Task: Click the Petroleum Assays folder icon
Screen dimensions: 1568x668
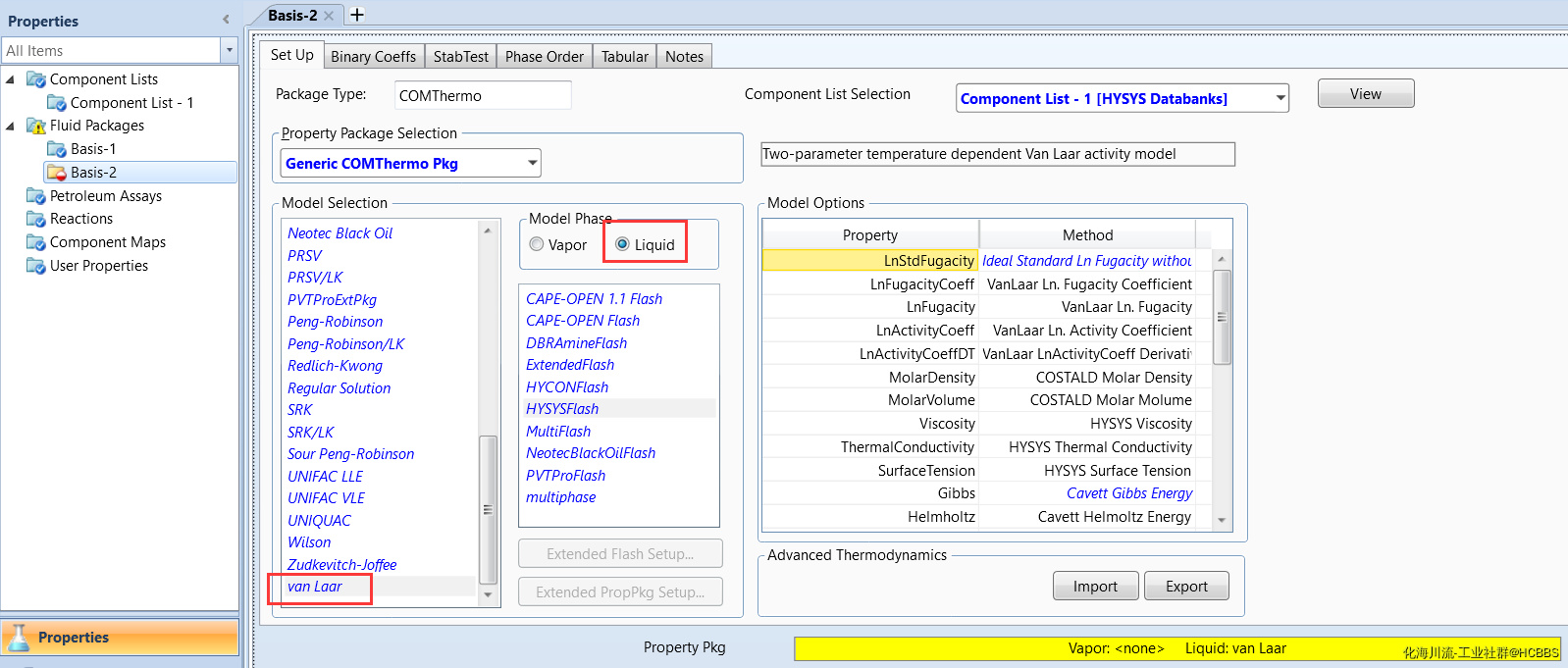Action: pyautogui.click(x=36, y=196)
